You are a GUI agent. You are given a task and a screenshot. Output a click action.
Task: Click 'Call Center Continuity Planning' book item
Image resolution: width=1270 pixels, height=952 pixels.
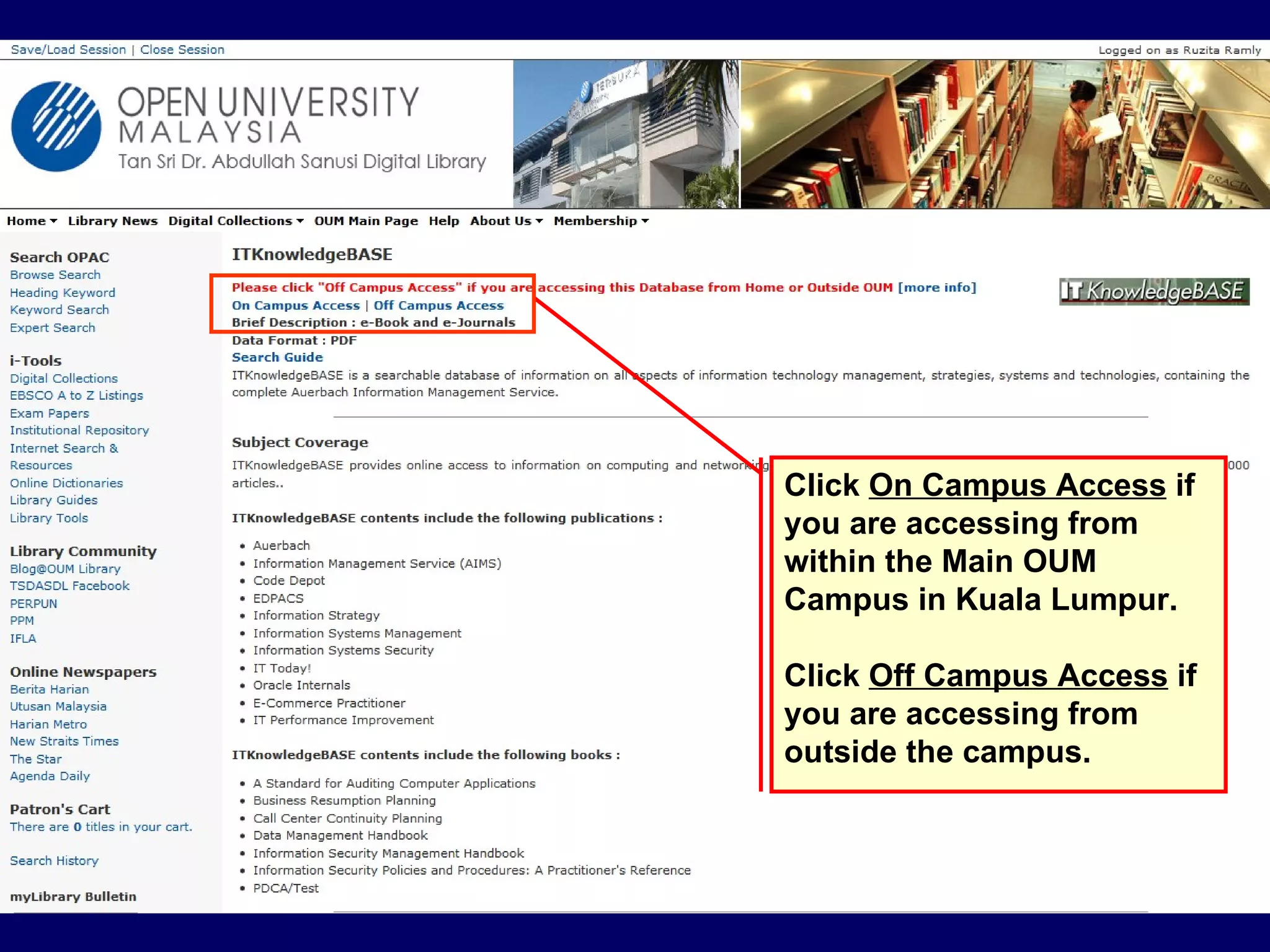pos(348,819)
